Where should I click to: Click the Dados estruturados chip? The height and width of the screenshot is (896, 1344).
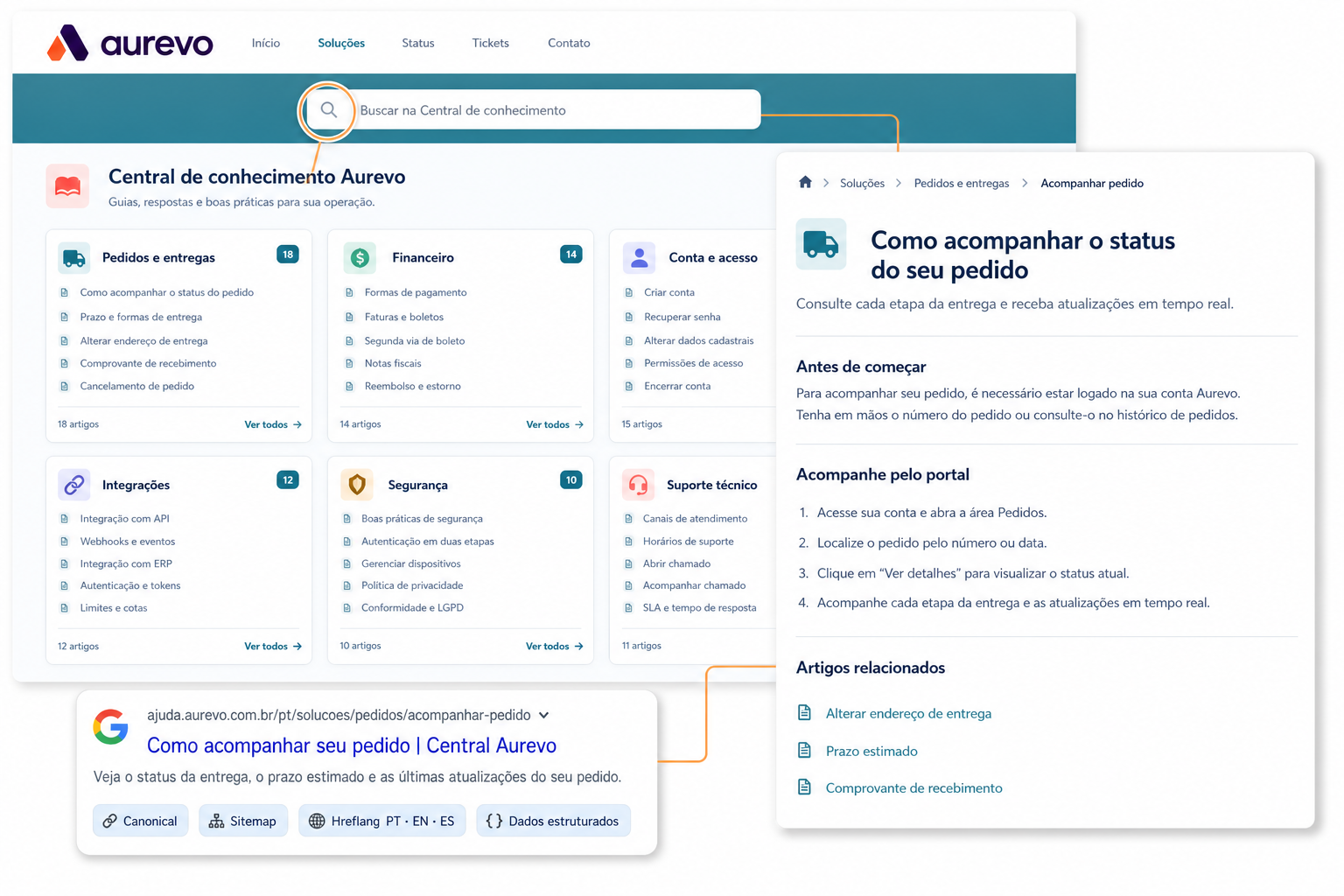click(x=553, y=821)
